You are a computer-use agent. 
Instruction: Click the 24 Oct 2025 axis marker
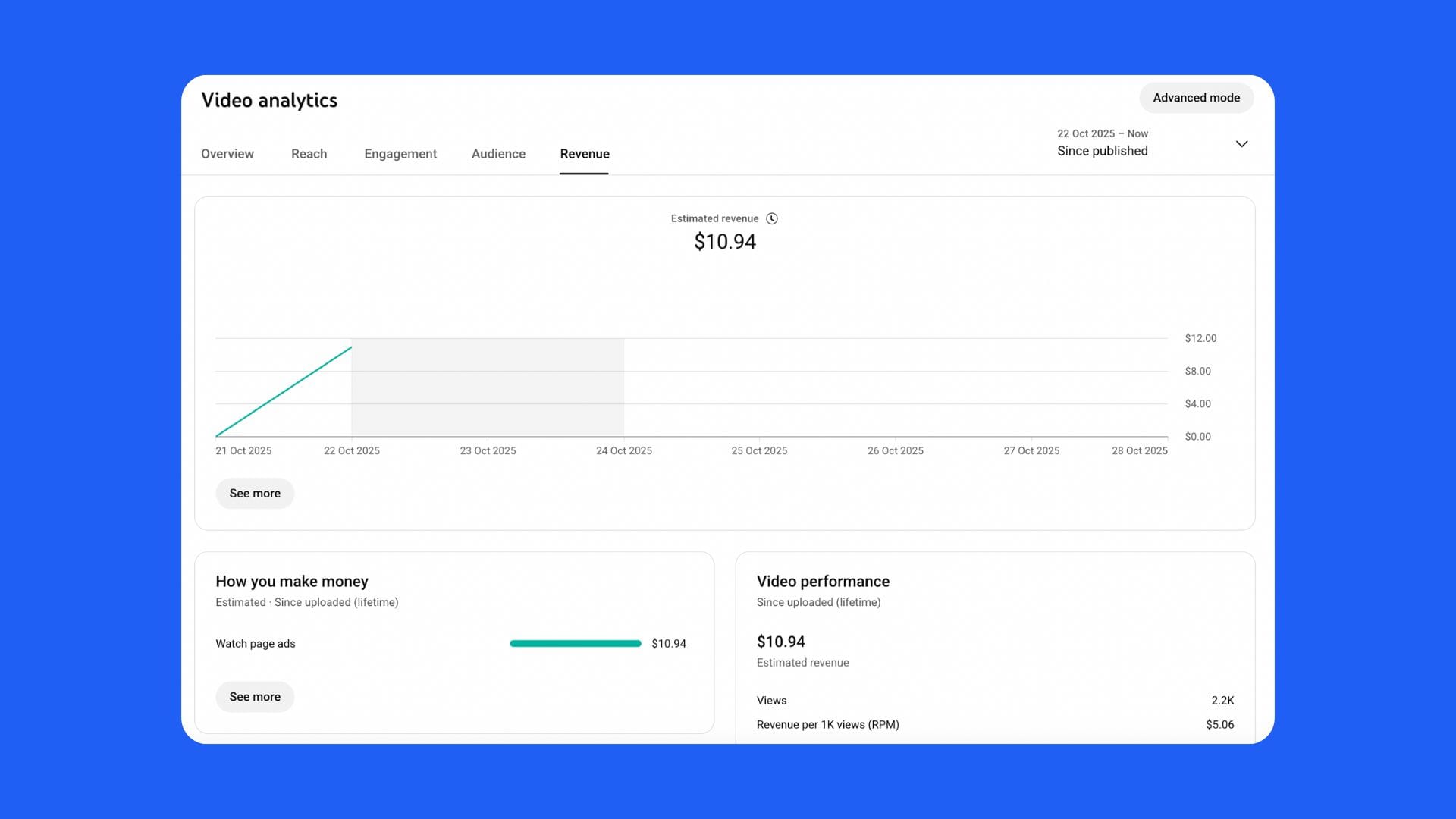tap(623, 450)
